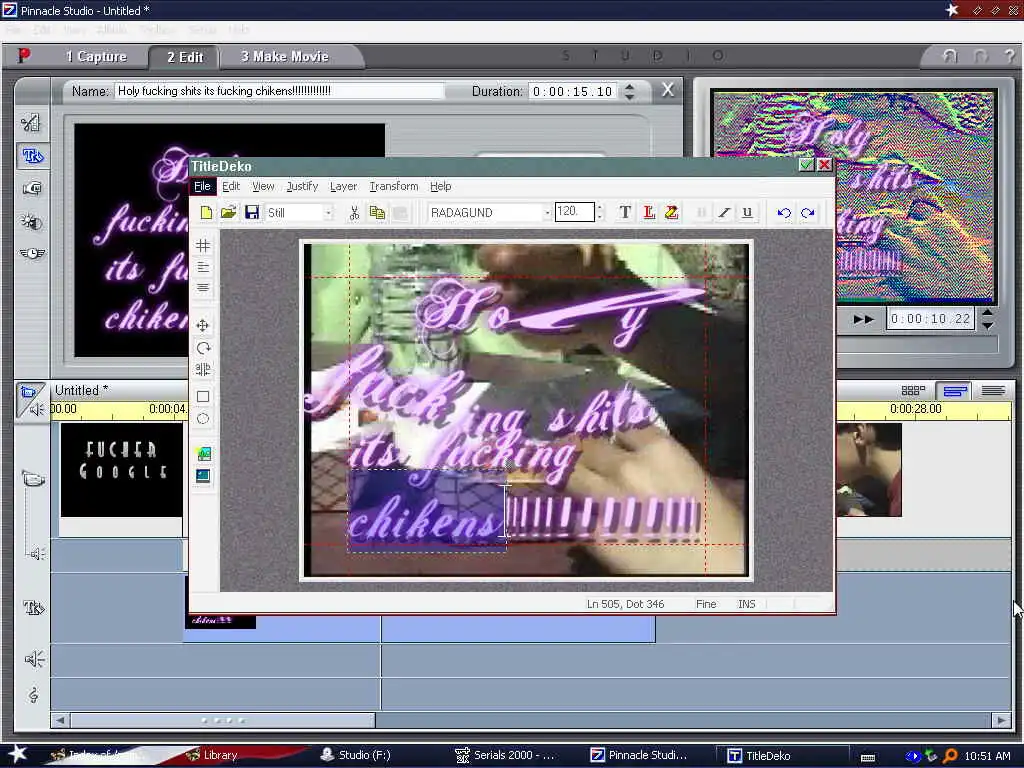The height and width of the screenshot is (768, 1024).
Task: Click the title Name text field
Action: tap(279, 91)
